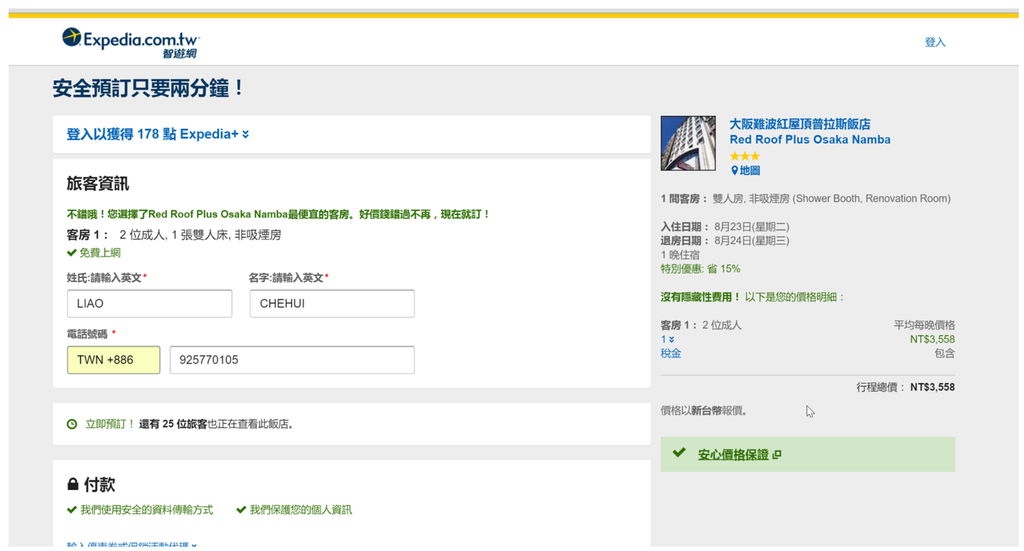The width and height of the screenshot is (1024, 551).
Task: Click the Red Roof Plus hotel thumbnail
Action: pos(688,143)
